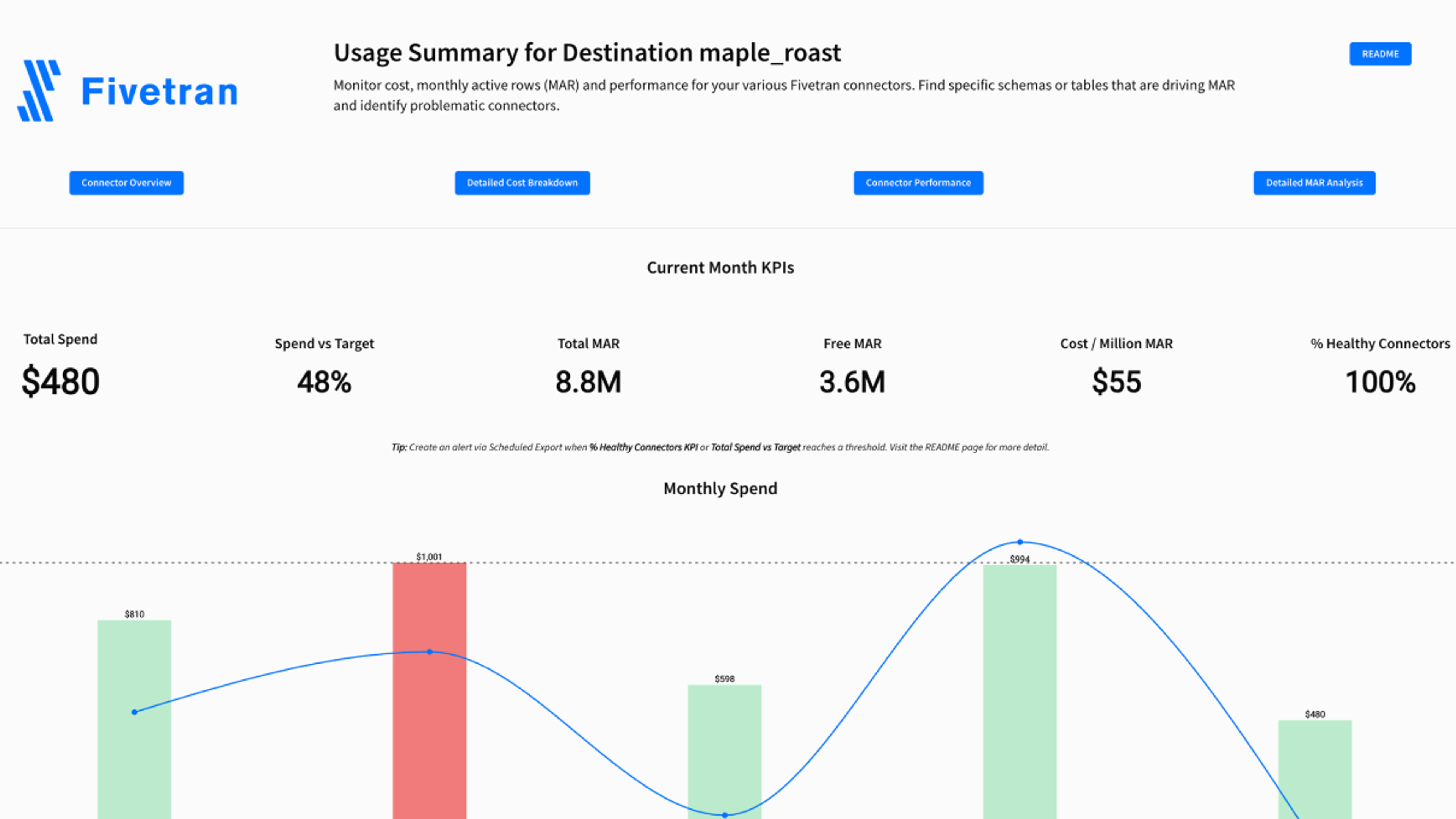Click the 'Spend vs Target' KPI label

(325, 344)
